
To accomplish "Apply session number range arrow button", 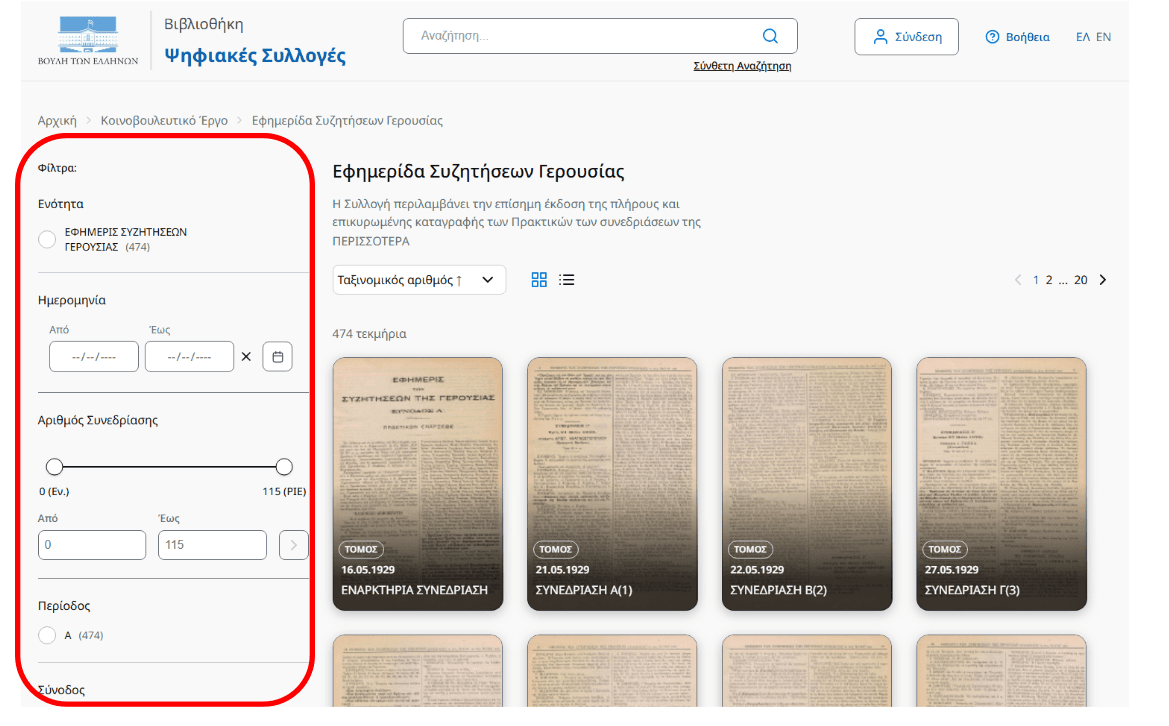I will 293,545.
